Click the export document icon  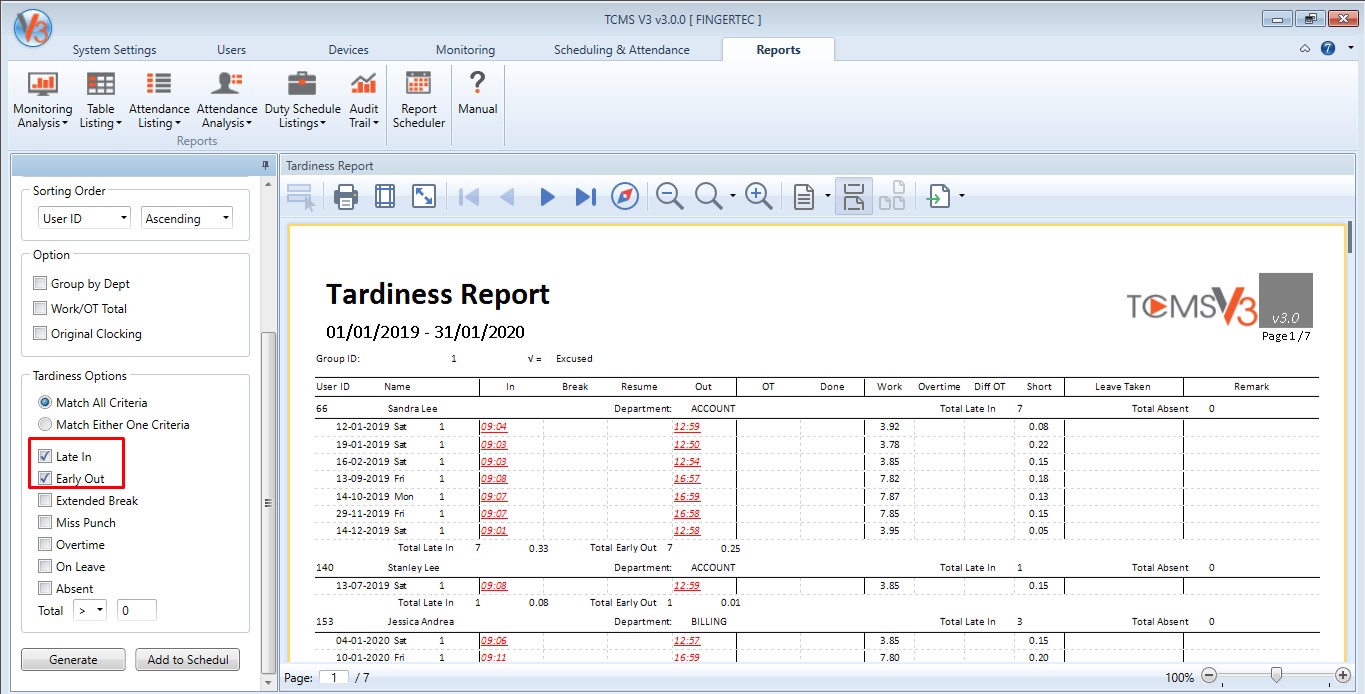(937, 197)
